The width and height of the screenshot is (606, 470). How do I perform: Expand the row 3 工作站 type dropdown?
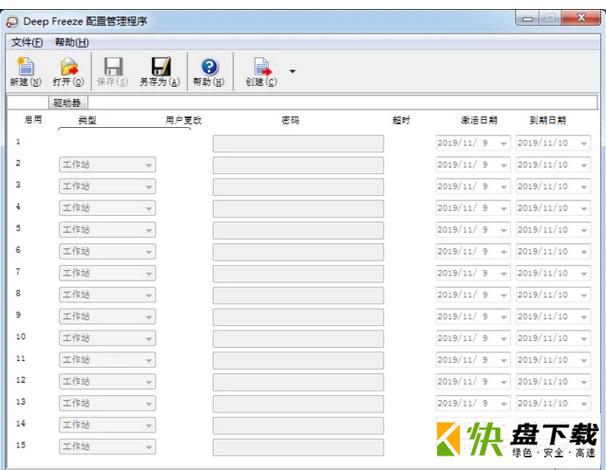pyautogui.click(x=107, y=186)
